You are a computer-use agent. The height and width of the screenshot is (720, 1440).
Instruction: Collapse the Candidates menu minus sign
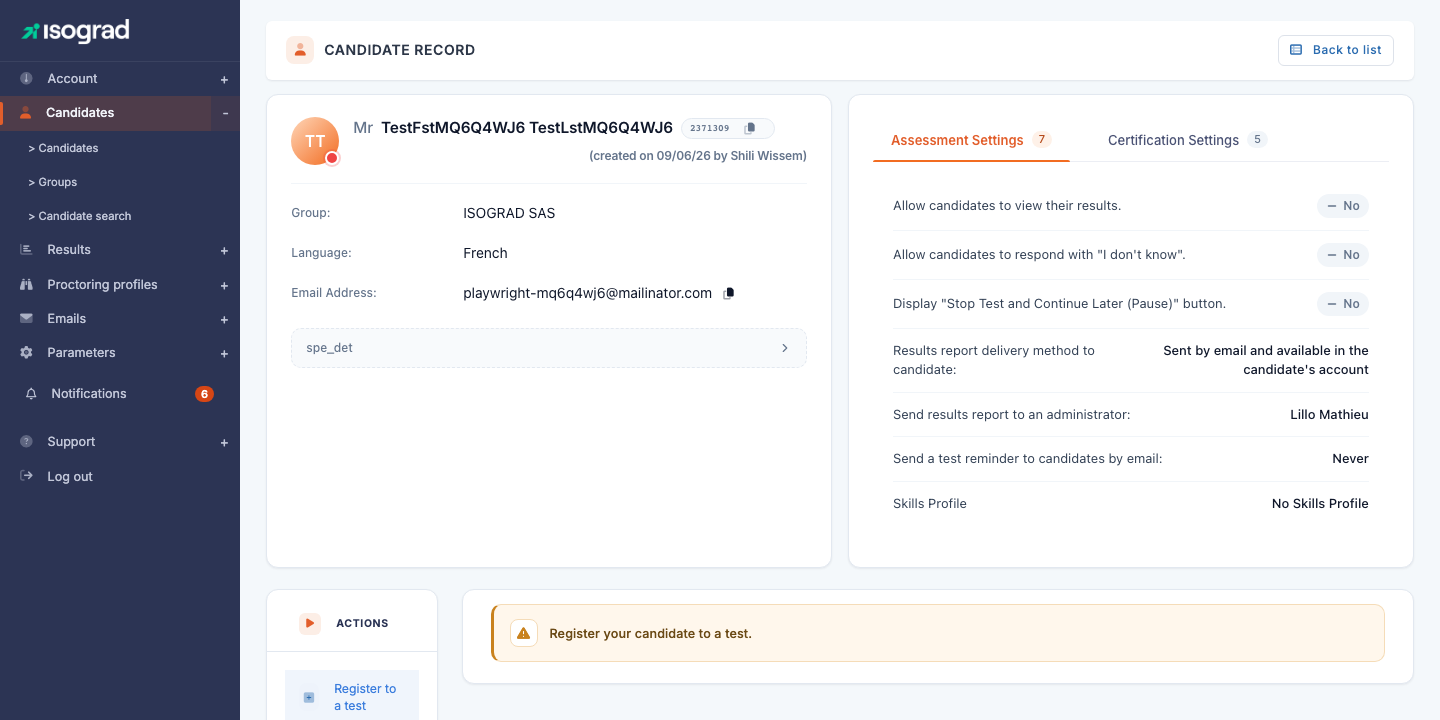225,113
